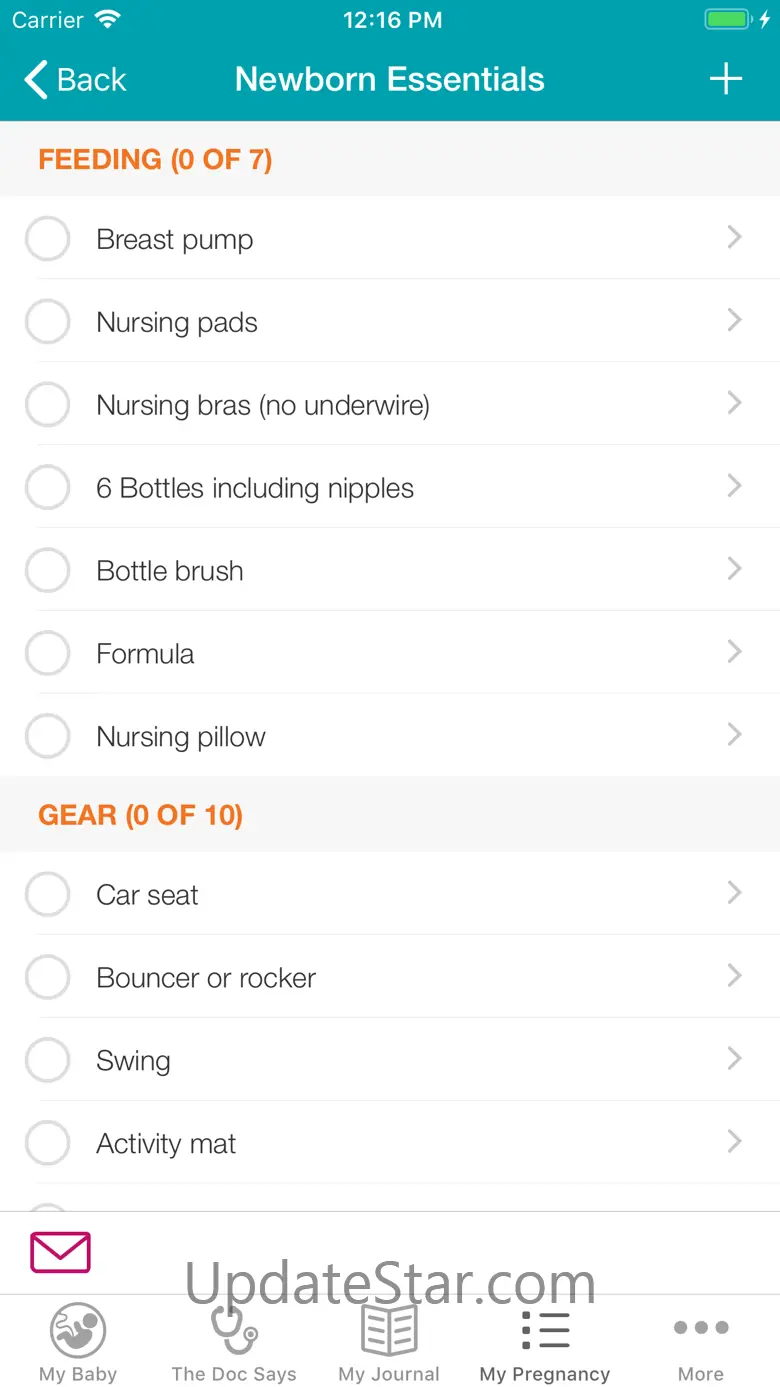Tap the Feeding section header

point(155,160)
